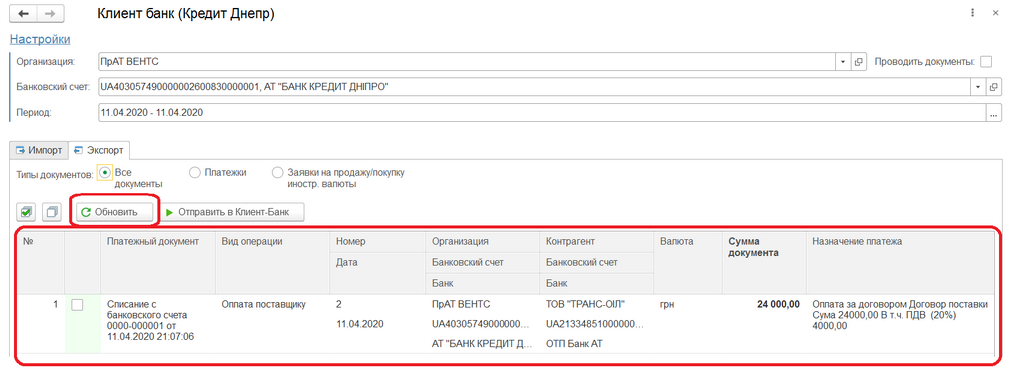Viewport: 1010px width, 388px height.
Task: Click the Контрагент column header
Action: (596, 242)
